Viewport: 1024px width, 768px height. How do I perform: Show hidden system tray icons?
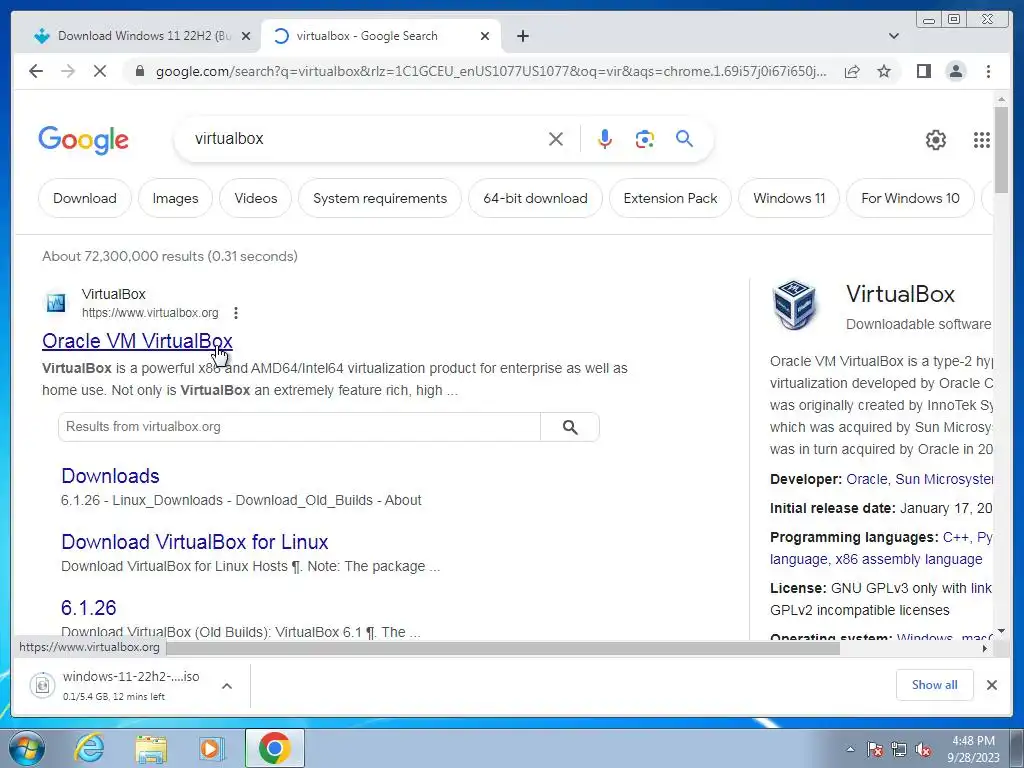(x=850, y=750)
